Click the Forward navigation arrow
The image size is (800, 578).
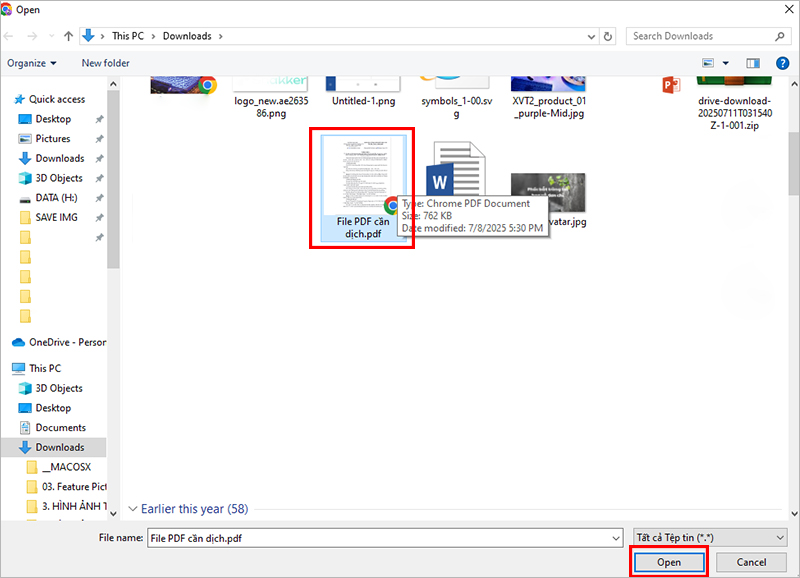pyautogui.click(x=32, y=36)
